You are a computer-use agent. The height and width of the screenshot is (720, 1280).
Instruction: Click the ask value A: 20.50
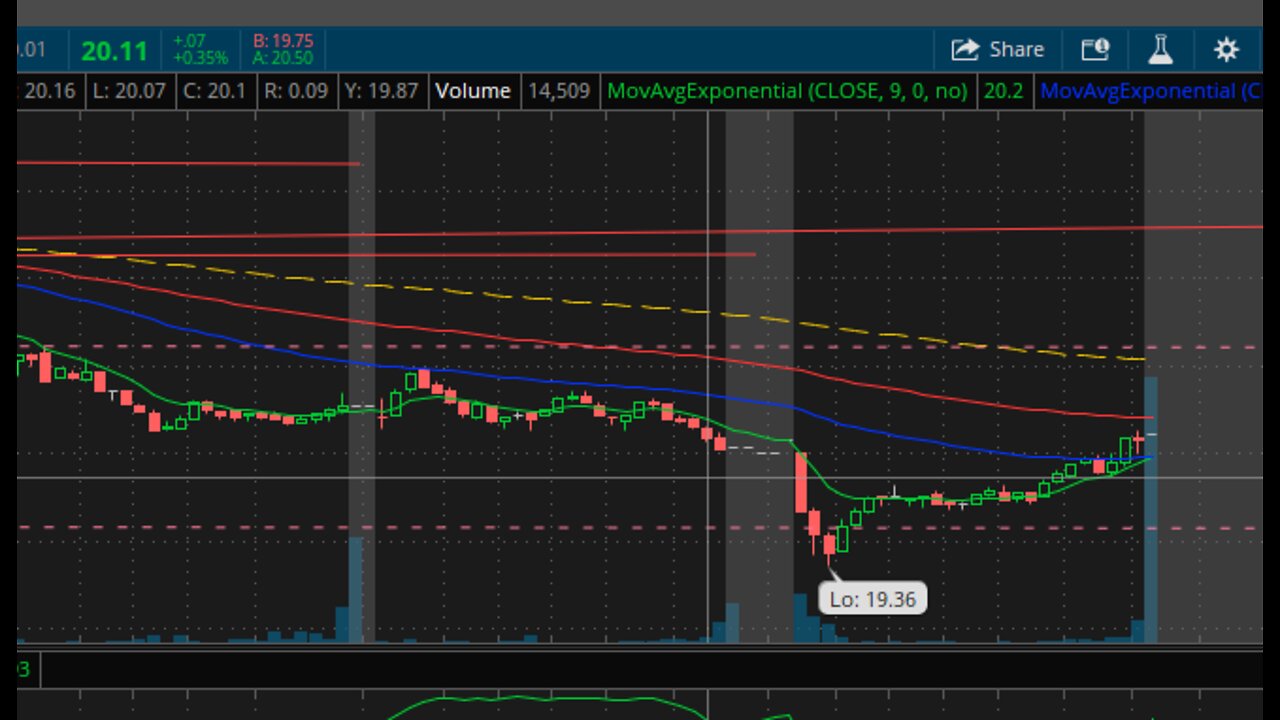point(283,58)
